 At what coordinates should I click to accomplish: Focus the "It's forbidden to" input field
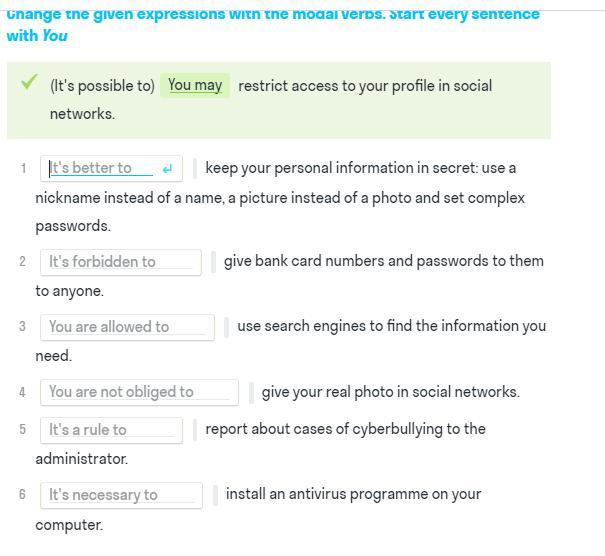pos(120,262)
